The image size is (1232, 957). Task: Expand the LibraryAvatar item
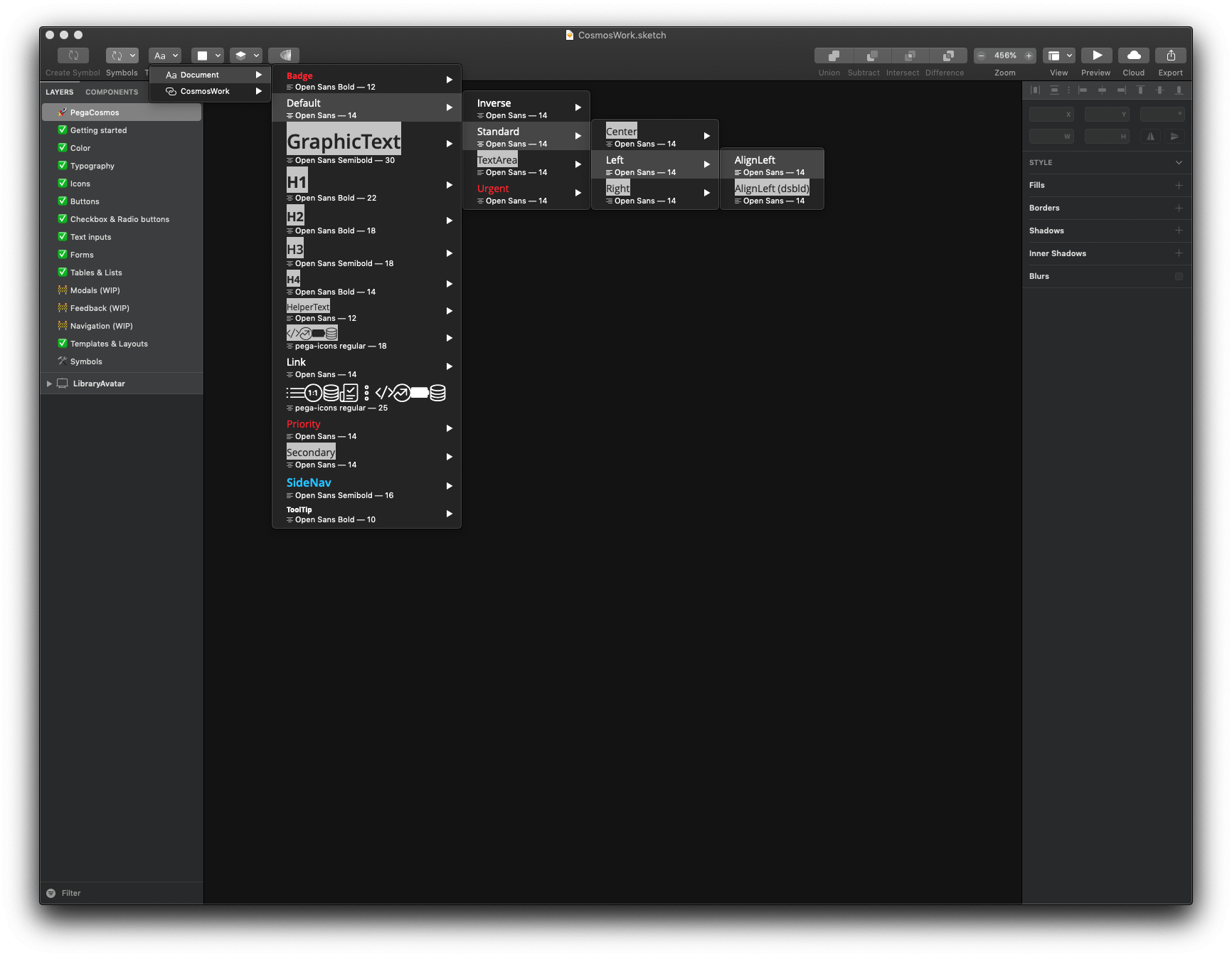tap(48, 383)
